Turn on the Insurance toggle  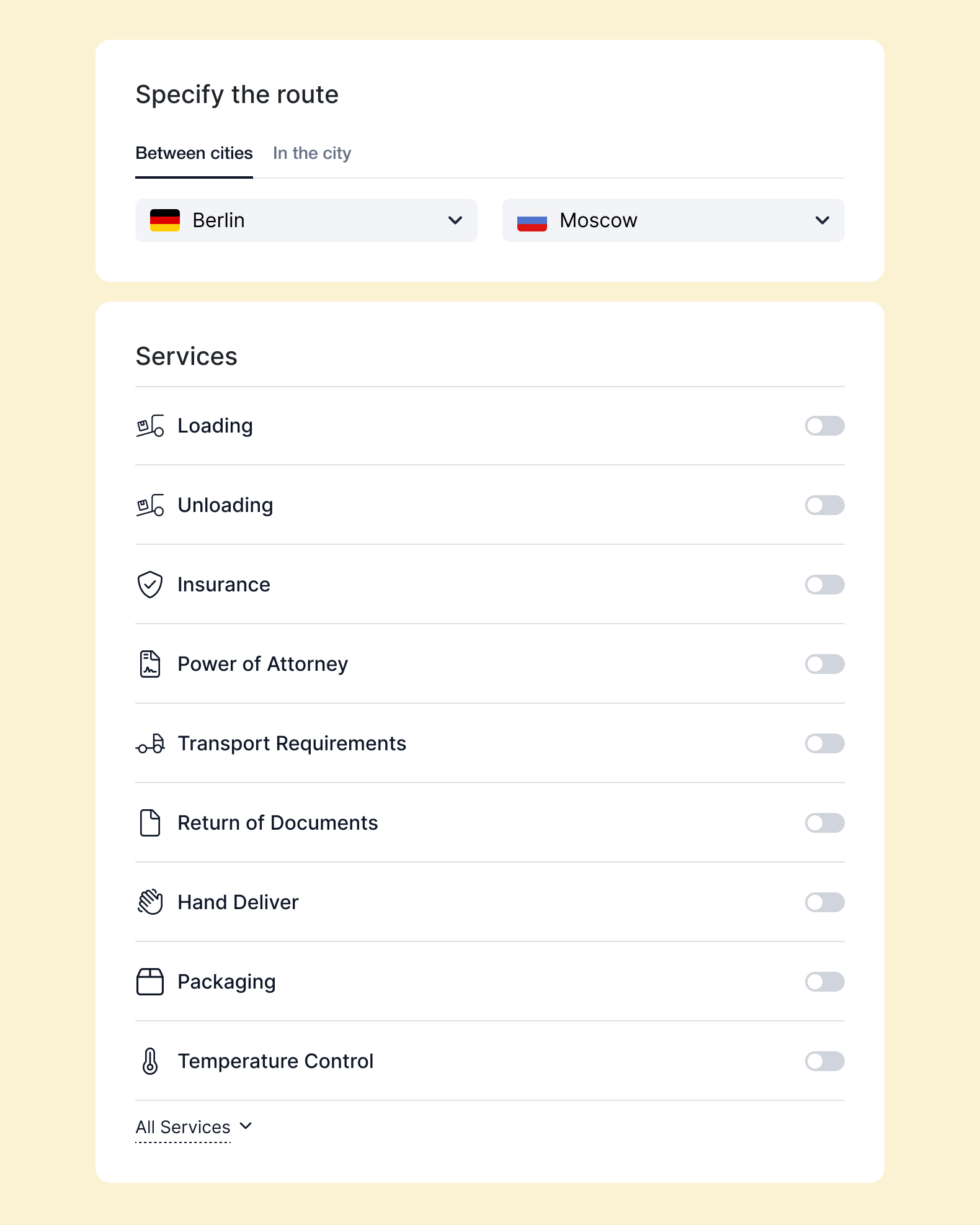[x=824, y=585]
